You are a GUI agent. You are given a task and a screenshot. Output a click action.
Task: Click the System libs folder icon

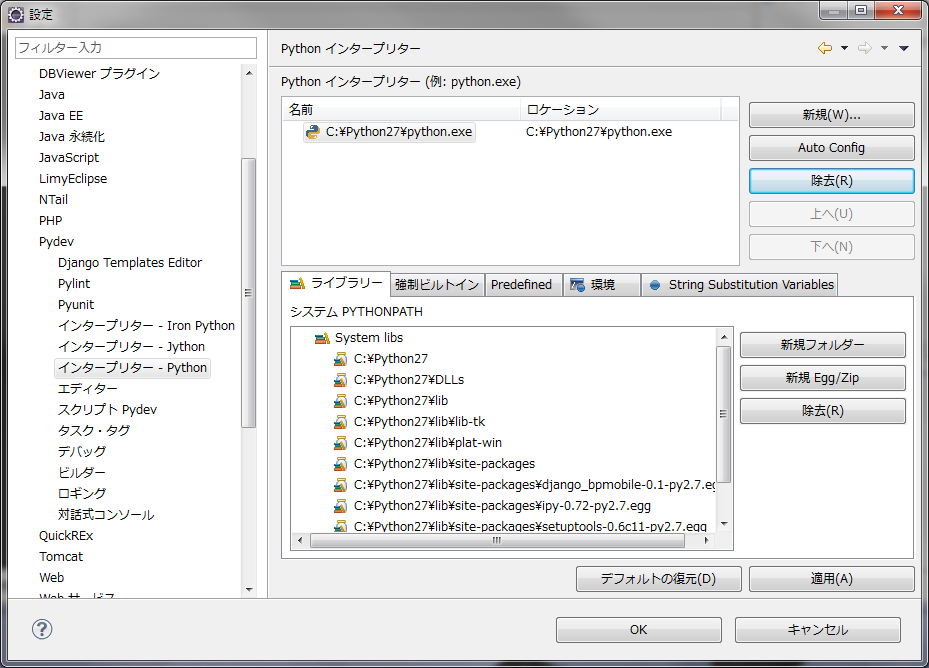pos(322,338)
